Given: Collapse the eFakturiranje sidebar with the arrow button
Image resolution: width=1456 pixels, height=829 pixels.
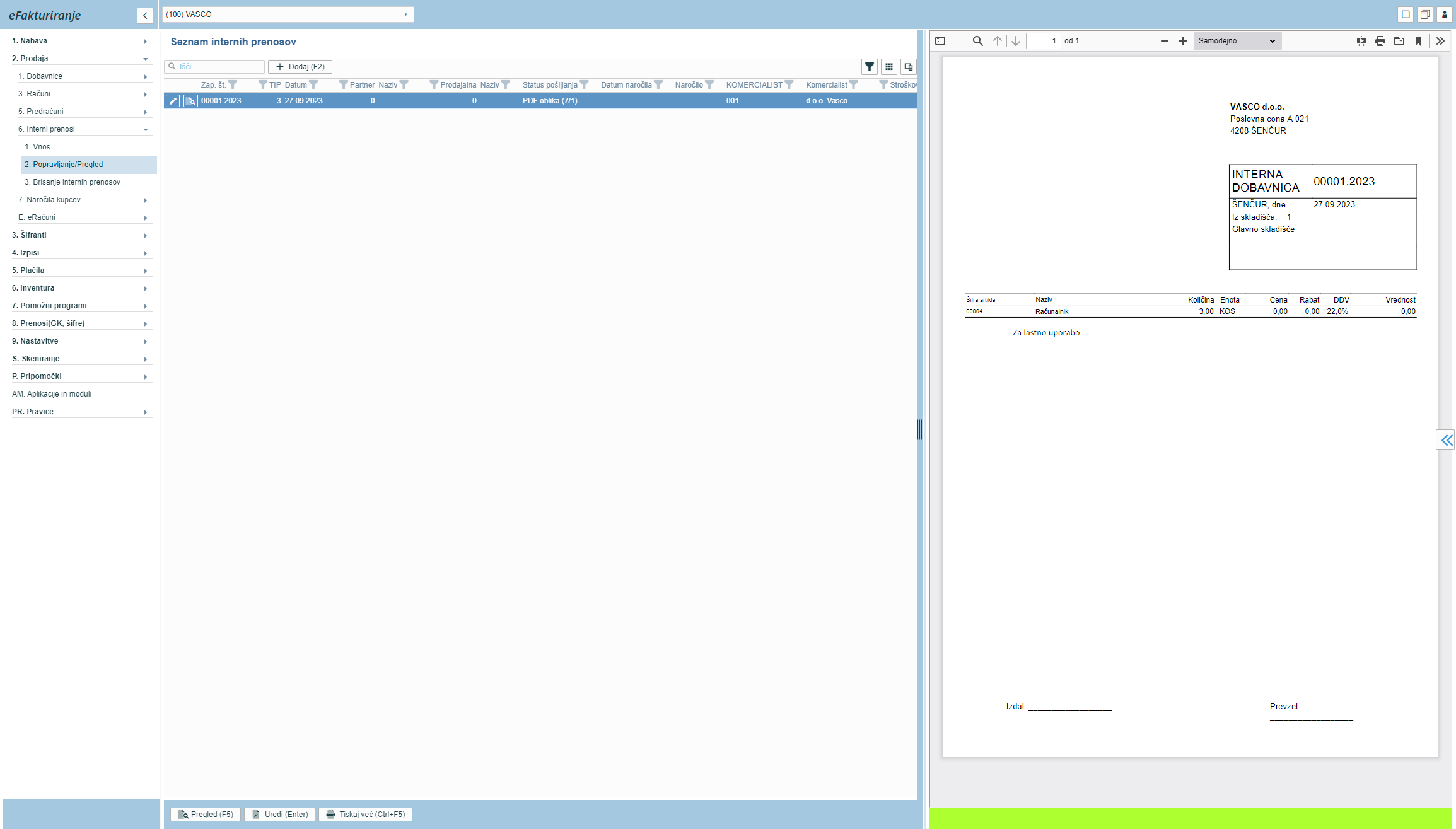Looking at the screenshot, I should 145,16.
